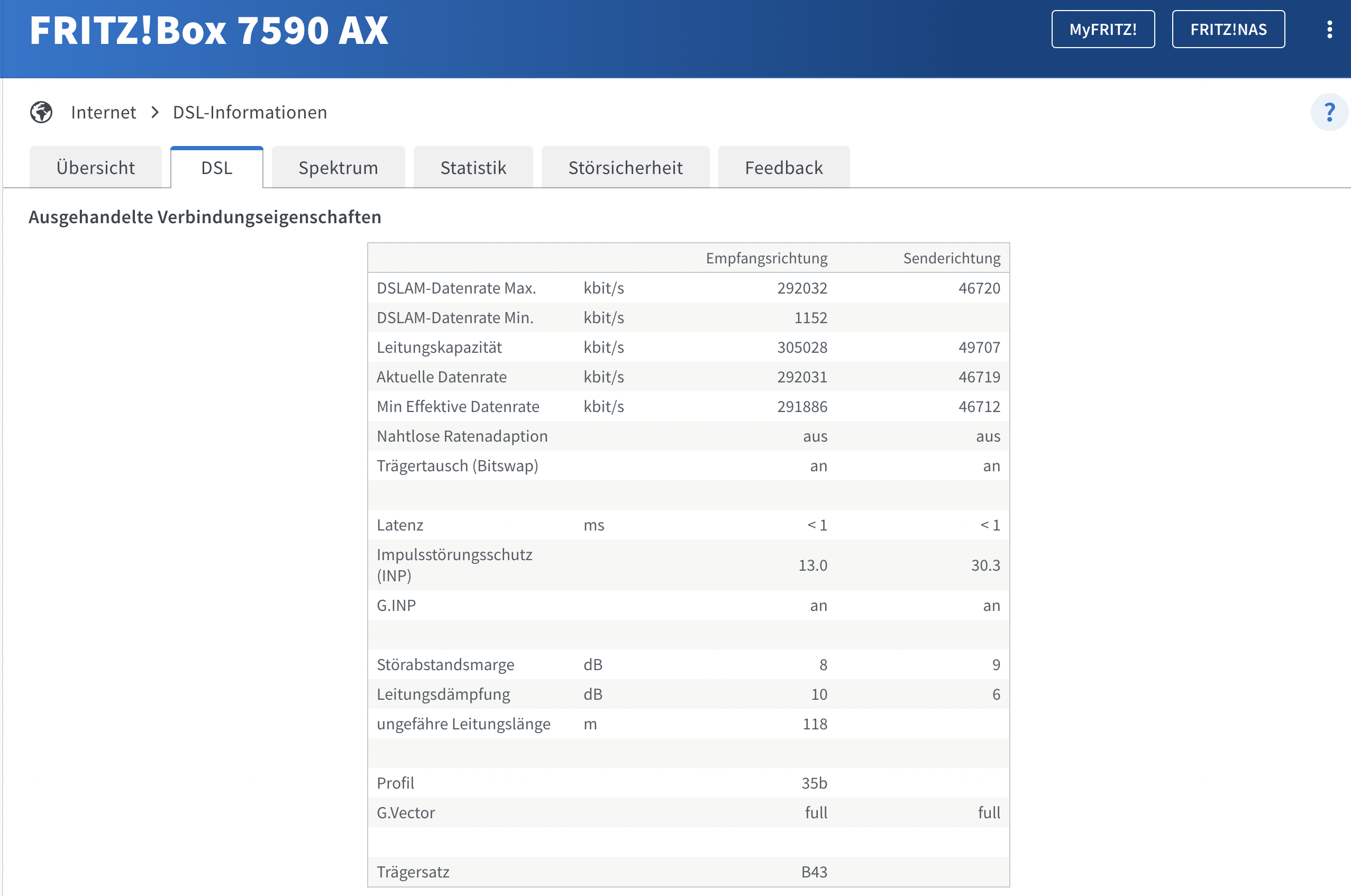Click the DSL-Informationen breadcrumb text

pyautogui.click(x=250, y=112)
